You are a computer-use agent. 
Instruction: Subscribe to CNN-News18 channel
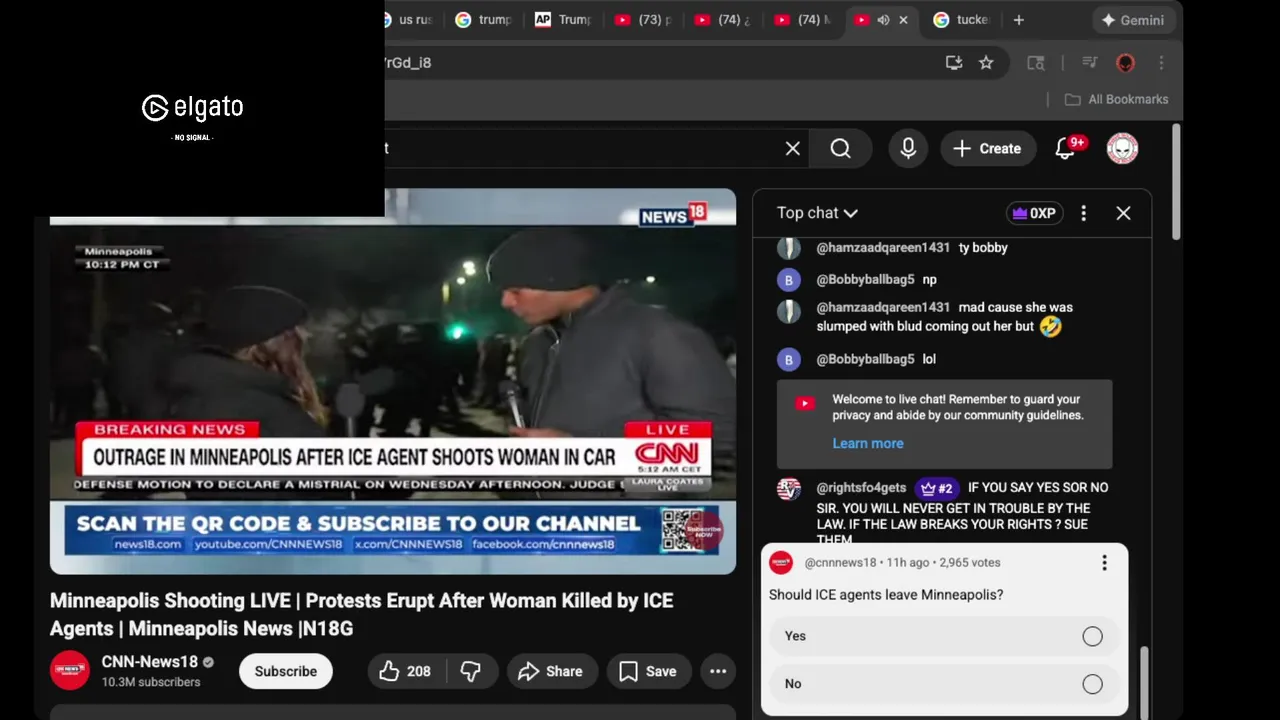click(285, 671)
